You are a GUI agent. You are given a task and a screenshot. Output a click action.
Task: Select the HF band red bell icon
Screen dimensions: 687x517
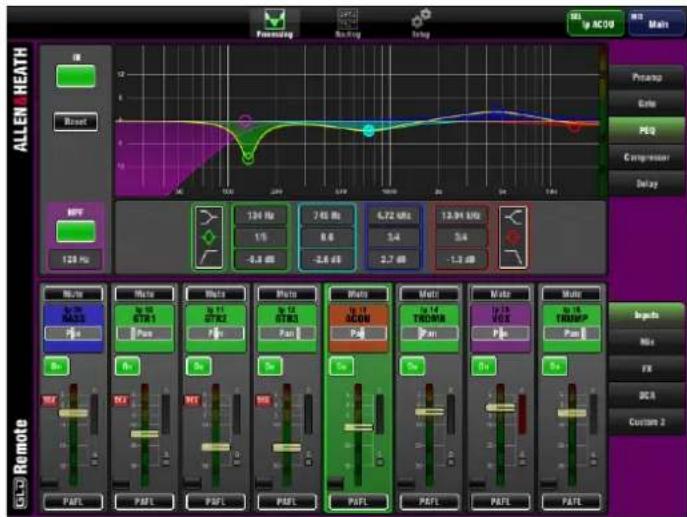(x=513, y=237)
